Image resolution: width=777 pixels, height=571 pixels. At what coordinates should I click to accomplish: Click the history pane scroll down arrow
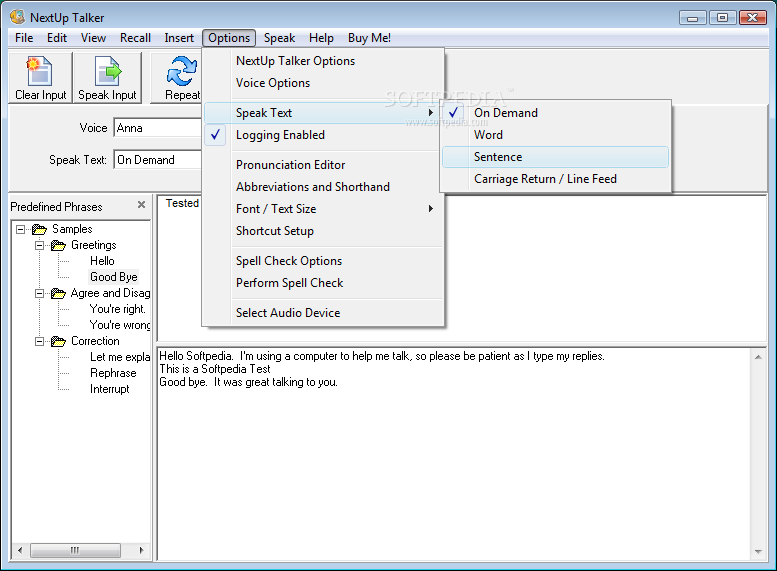coord(758,552)
